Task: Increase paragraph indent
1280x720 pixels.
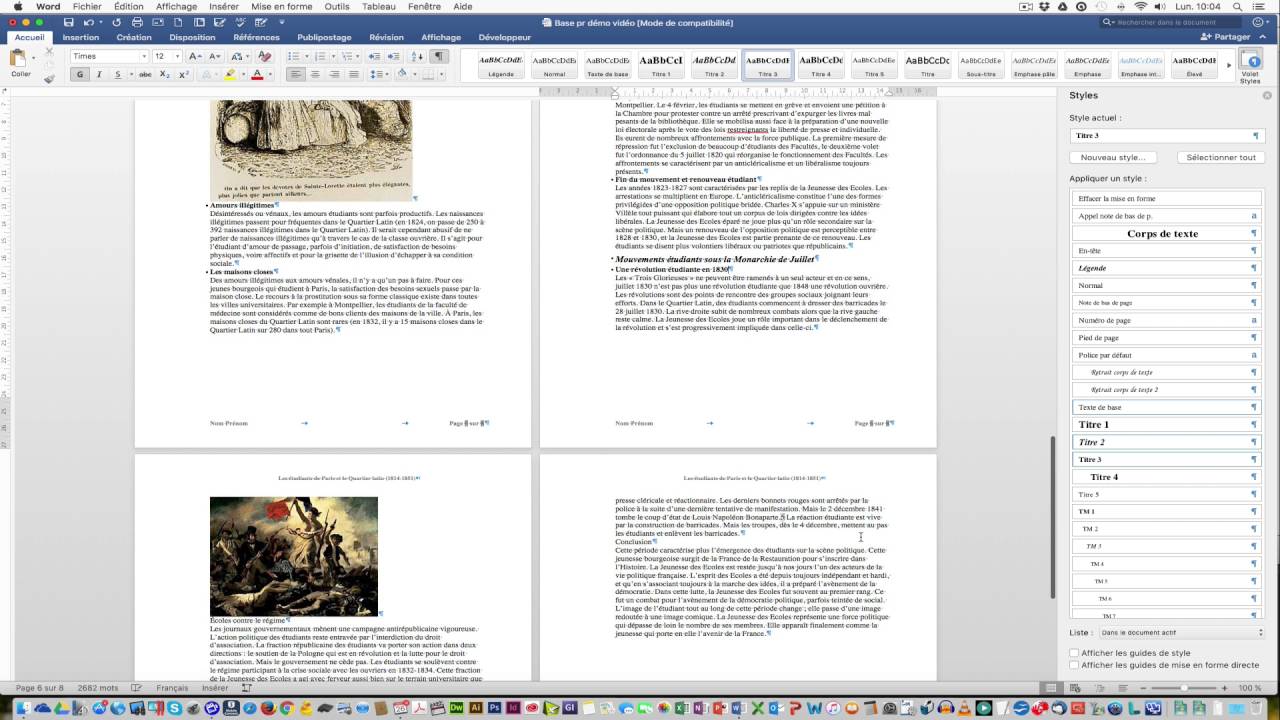Action: pyautogui.click(x=393, y=56)
